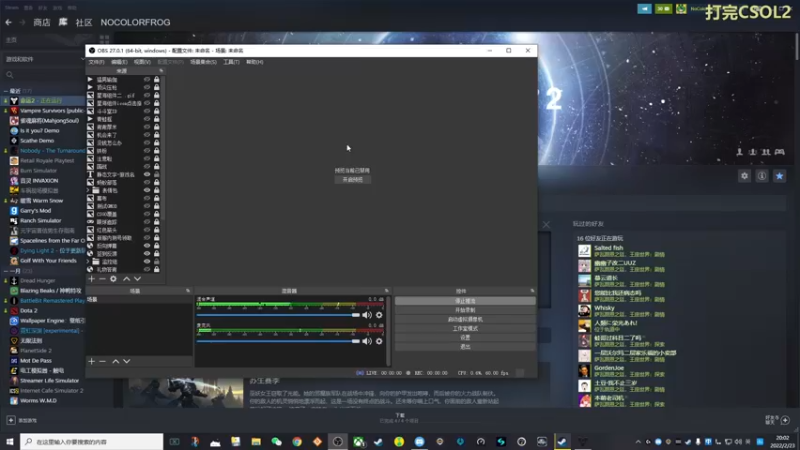Move scene down in the scenes panel

tap(127, 361)
